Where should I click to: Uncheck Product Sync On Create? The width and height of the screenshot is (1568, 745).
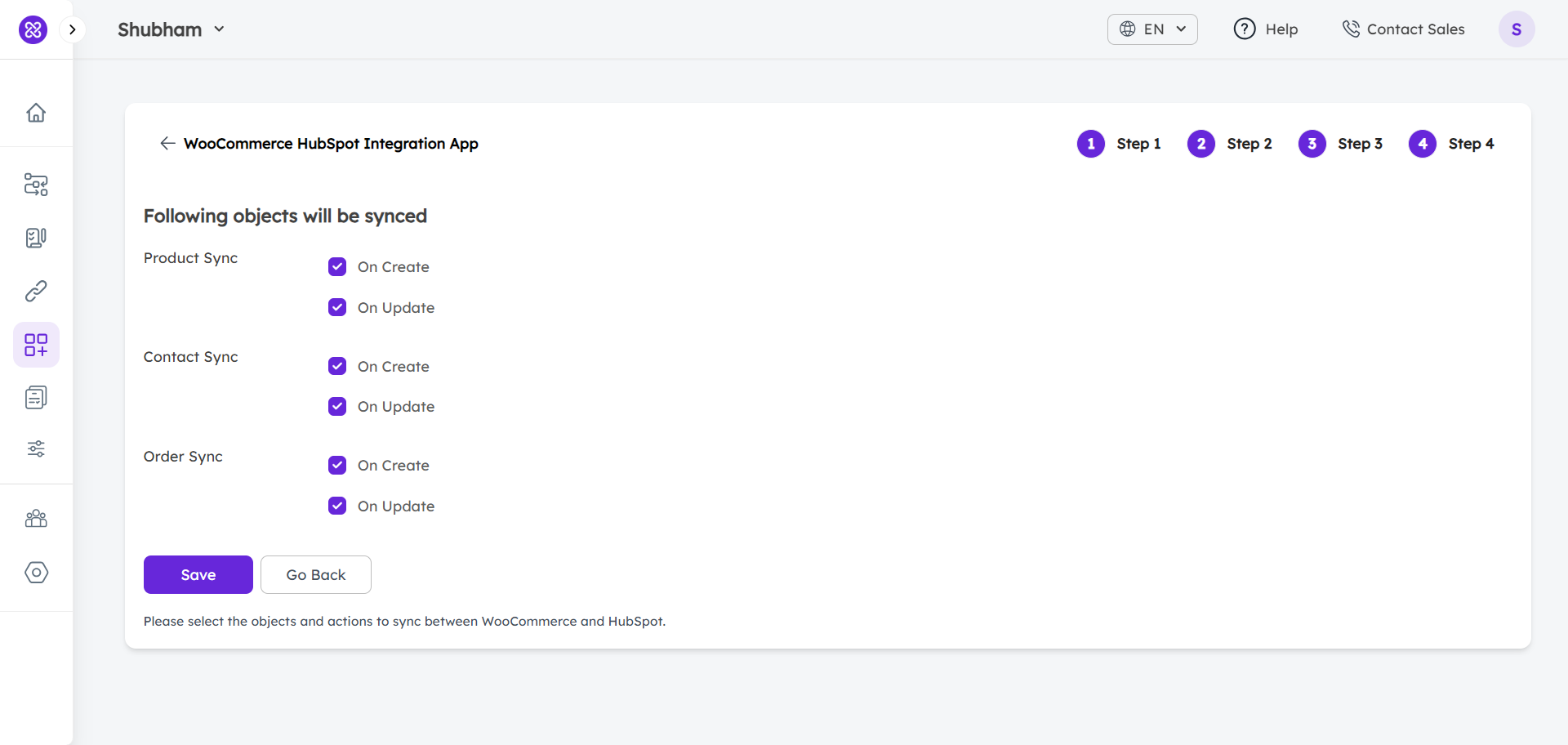pyautogui.click(x=337, y=267)
